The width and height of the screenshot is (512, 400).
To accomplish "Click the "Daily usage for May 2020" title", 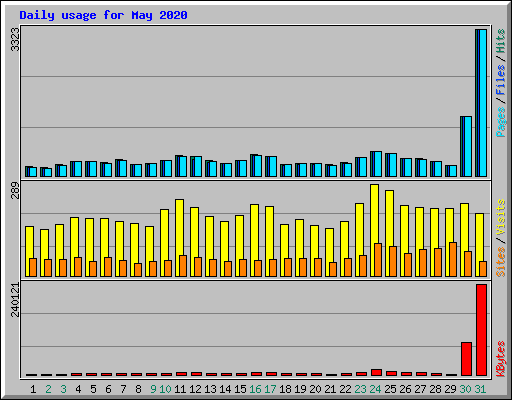I will point(103,15).
